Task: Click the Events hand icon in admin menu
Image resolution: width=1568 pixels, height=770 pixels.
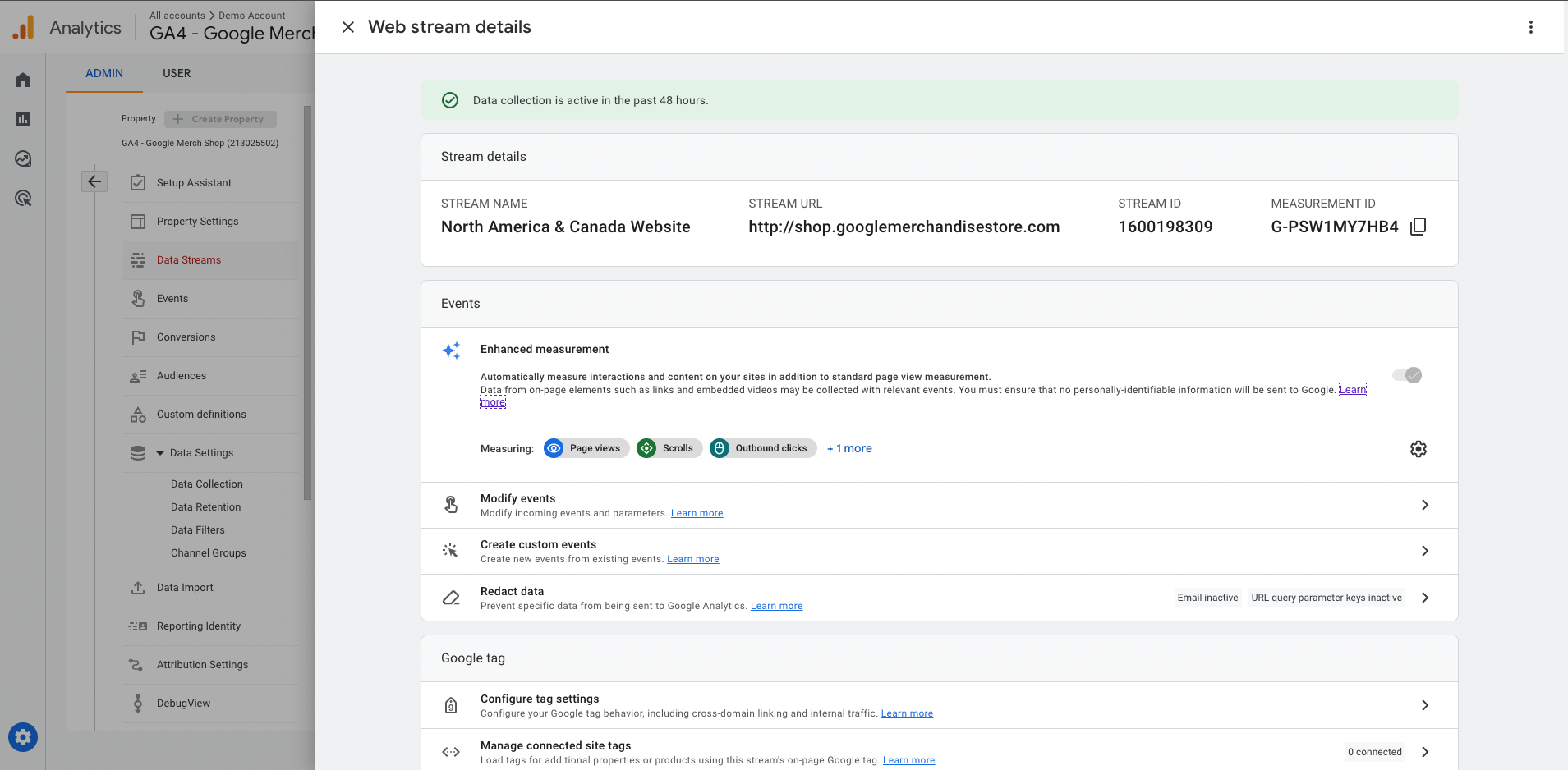Action: [138, 299]
